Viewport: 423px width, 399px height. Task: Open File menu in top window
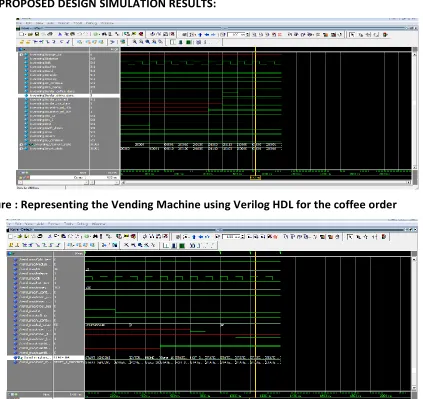point(19,23)
